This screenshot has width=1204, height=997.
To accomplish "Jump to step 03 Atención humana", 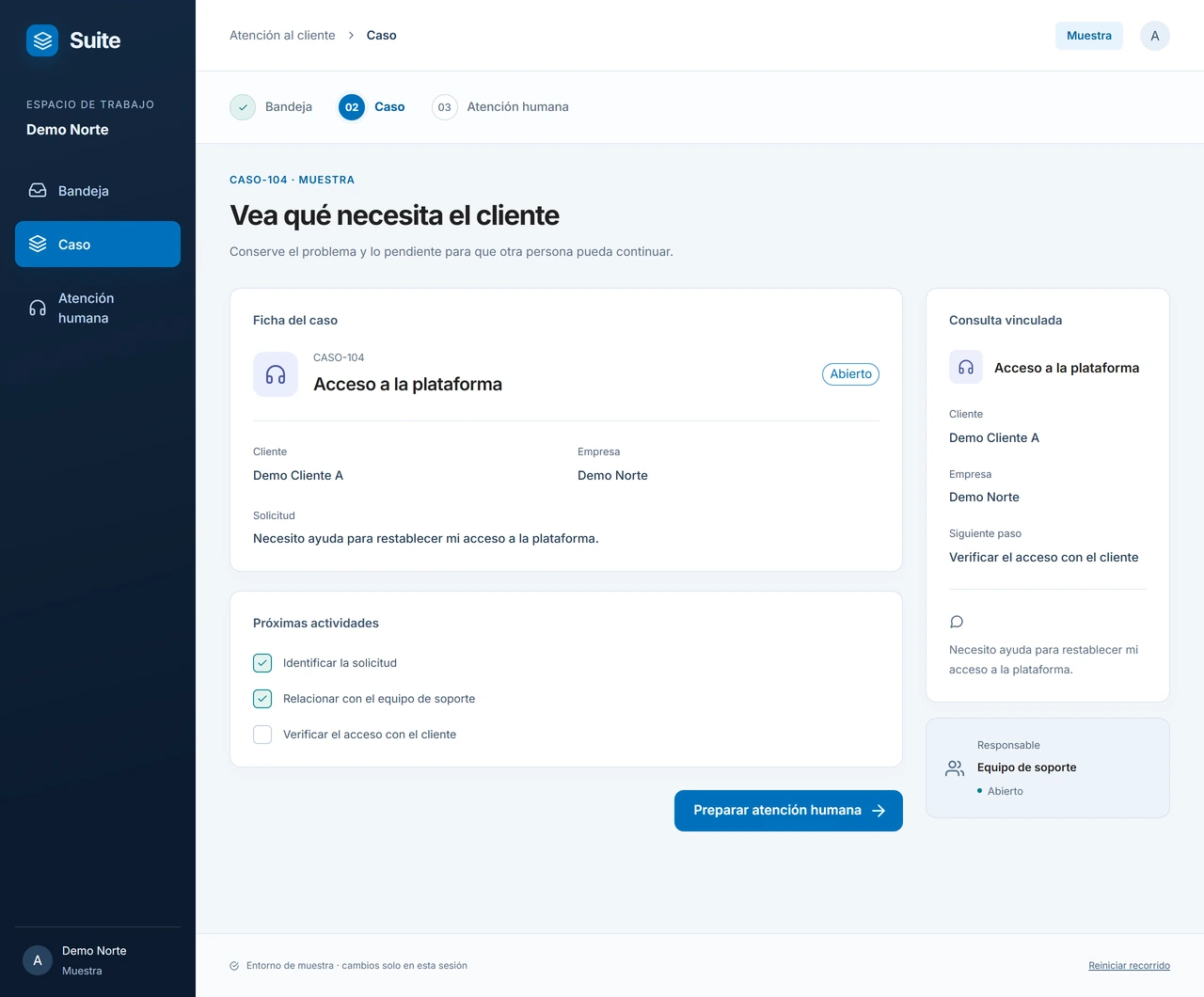I will [x=500, y=107].
